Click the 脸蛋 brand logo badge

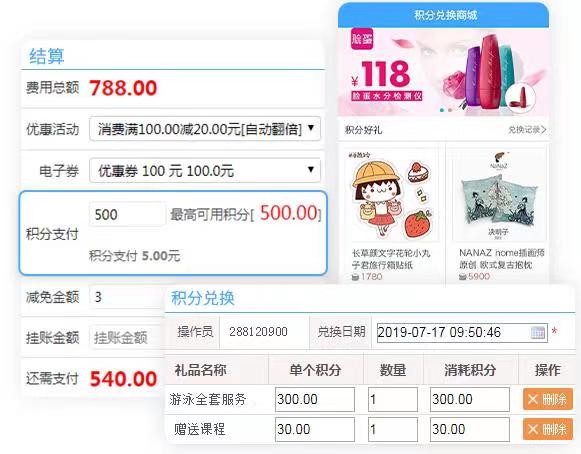(x=362, y=39)
